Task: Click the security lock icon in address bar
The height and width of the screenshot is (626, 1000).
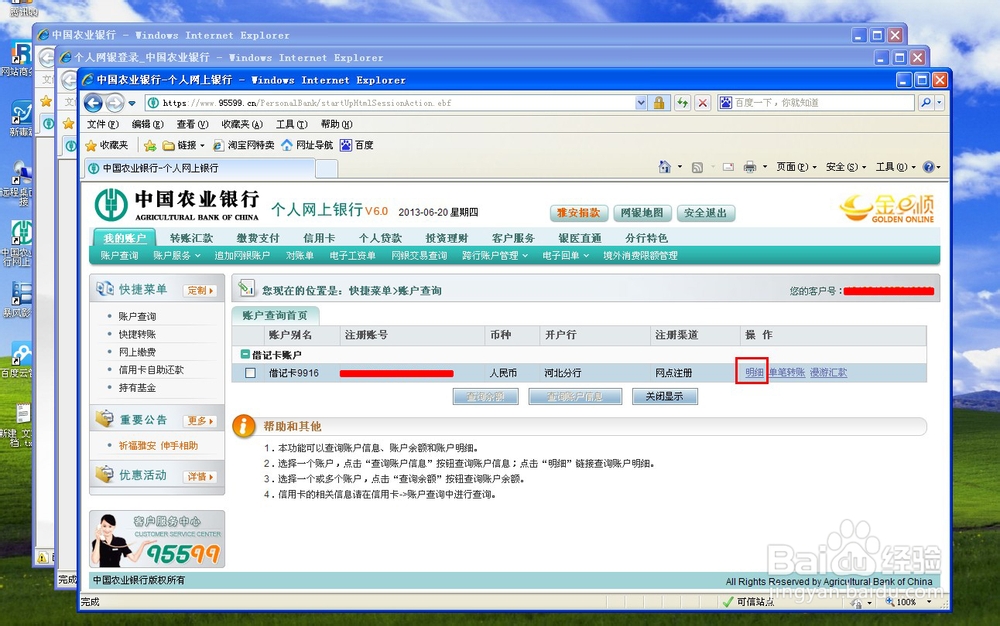Action: (x=659, y=103)
